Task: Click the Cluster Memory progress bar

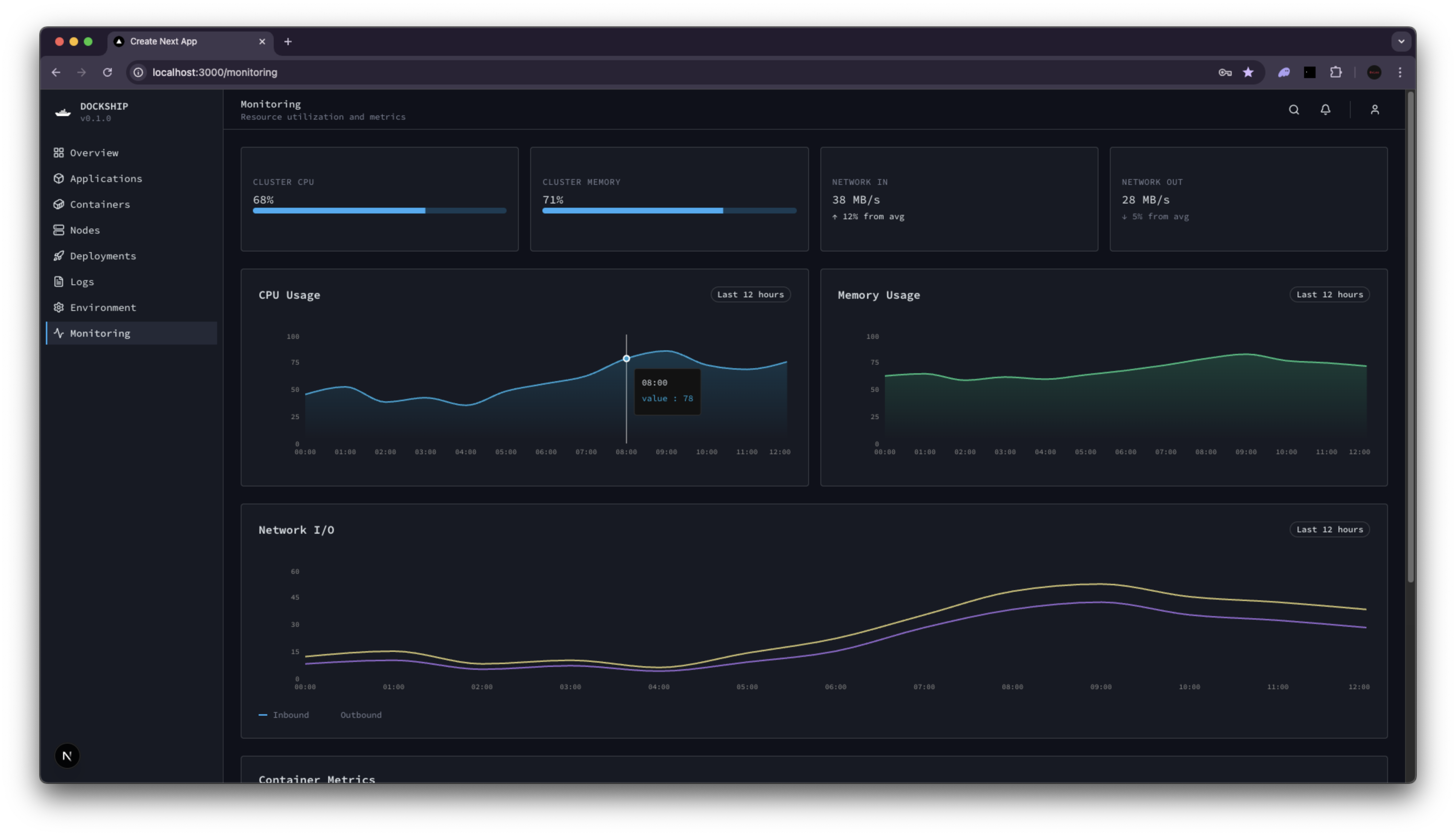Action: [669, 211]
